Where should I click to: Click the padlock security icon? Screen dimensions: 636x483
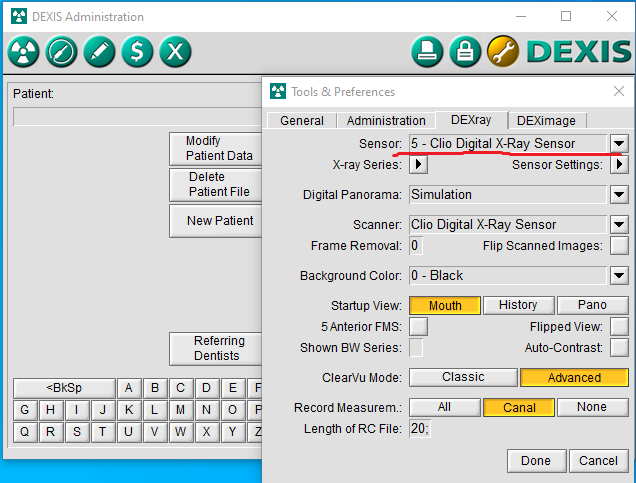click(x=465, y=52)
